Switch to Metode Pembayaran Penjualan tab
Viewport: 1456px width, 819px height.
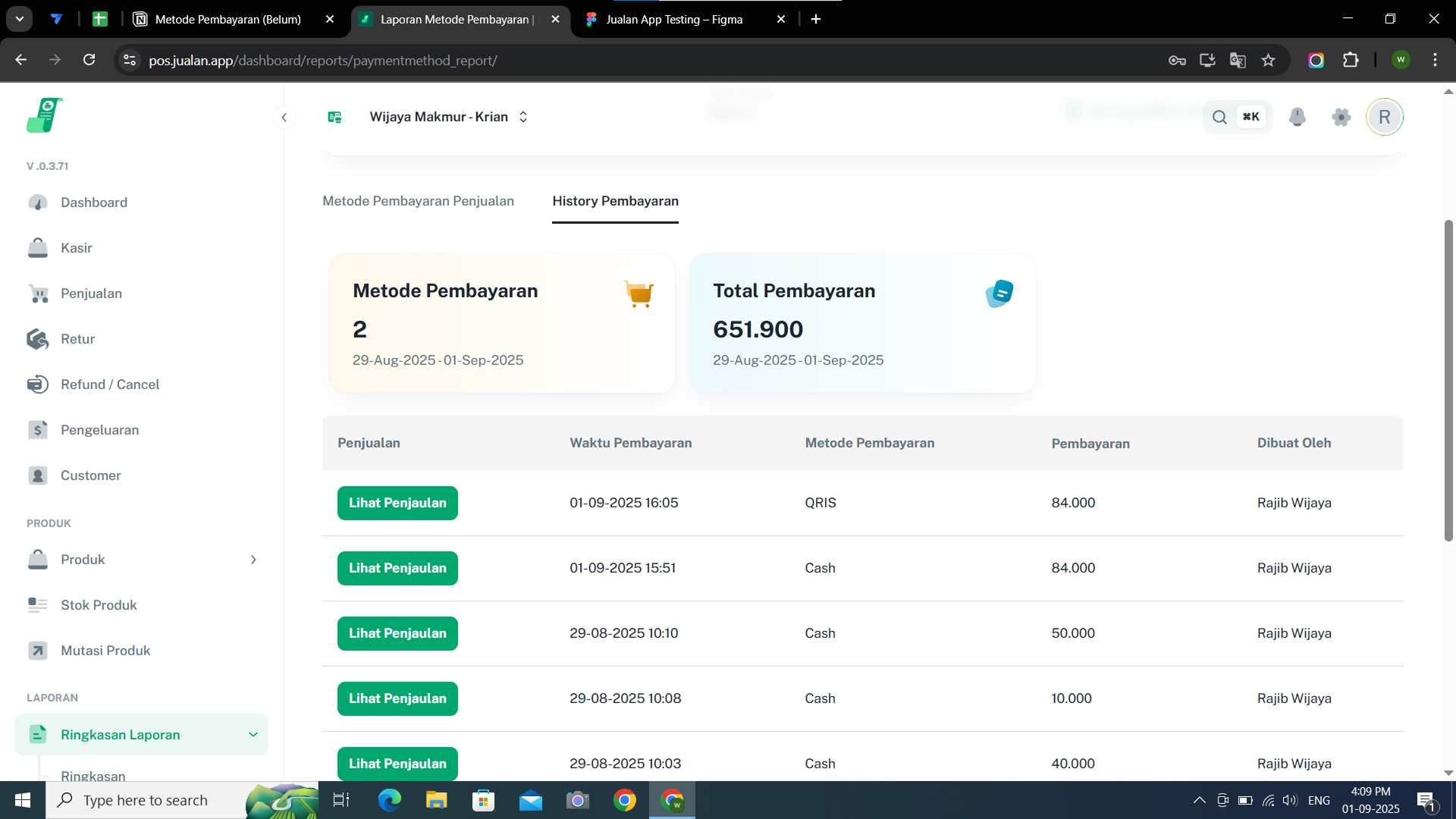418,201
